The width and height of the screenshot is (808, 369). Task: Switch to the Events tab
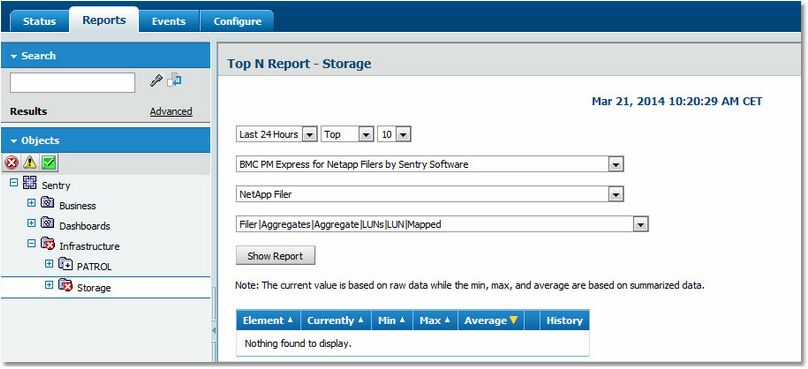(169, 22)
